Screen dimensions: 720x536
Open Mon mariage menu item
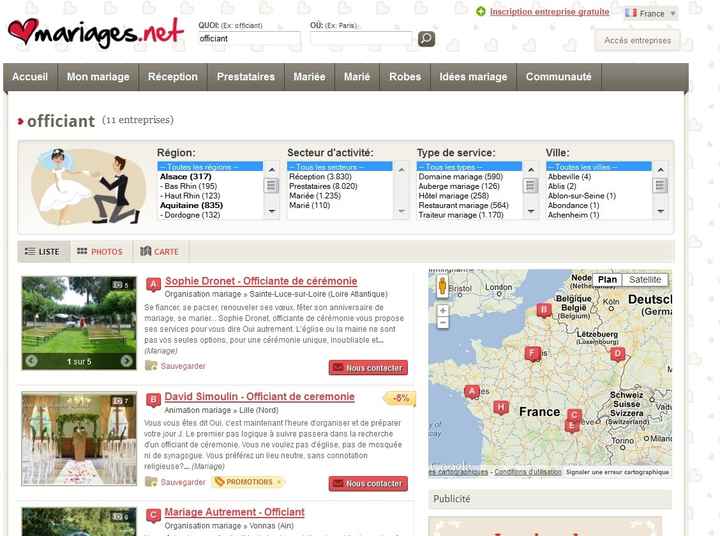tap(98, 77)
